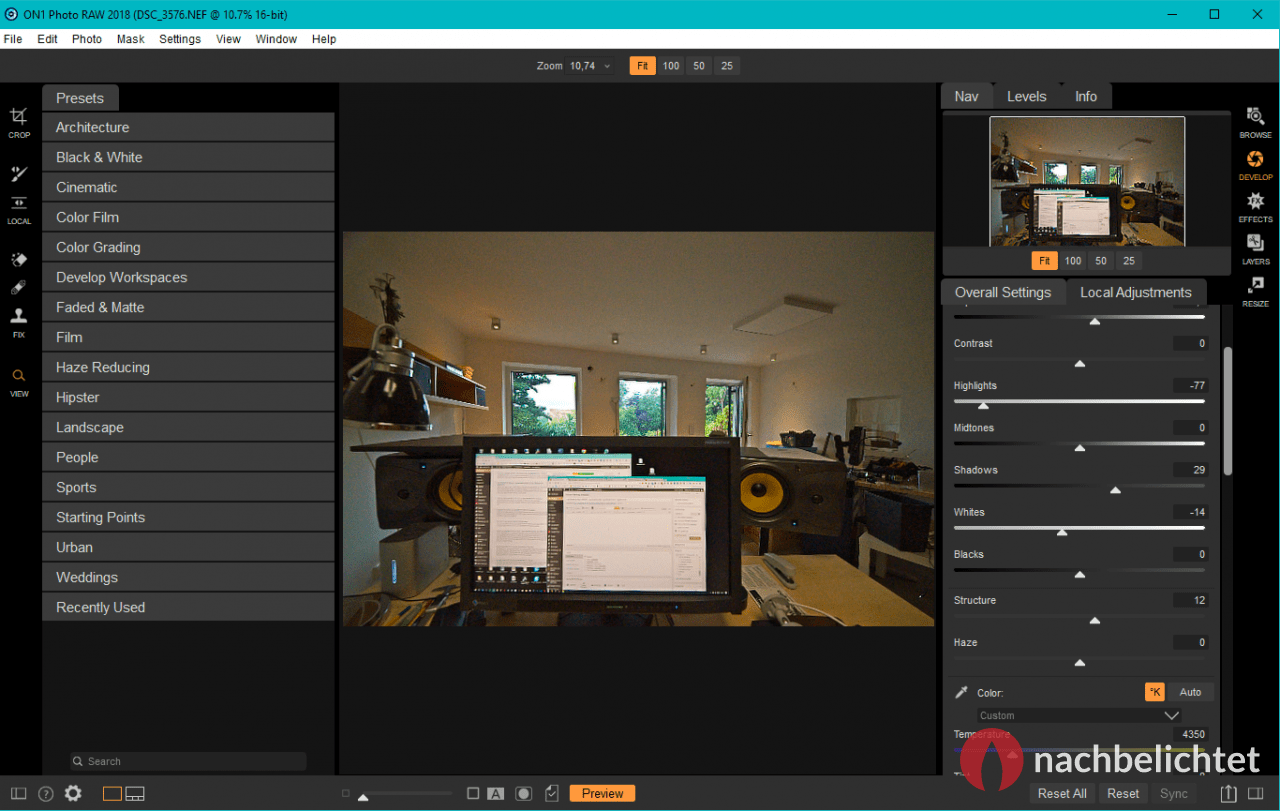This screenshot has height=811, width=1280.
Task: Toggle the Preview button off
Action: (x=601, y=793)
